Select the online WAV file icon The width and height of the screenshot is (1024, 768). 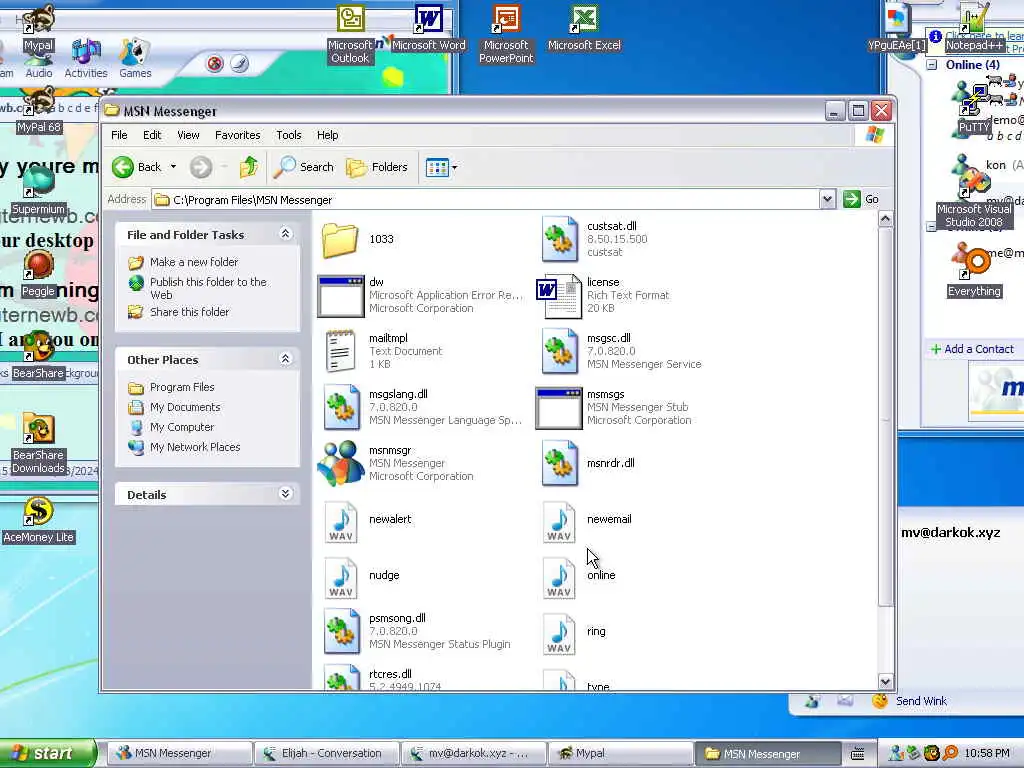click(x=559, y=577)
